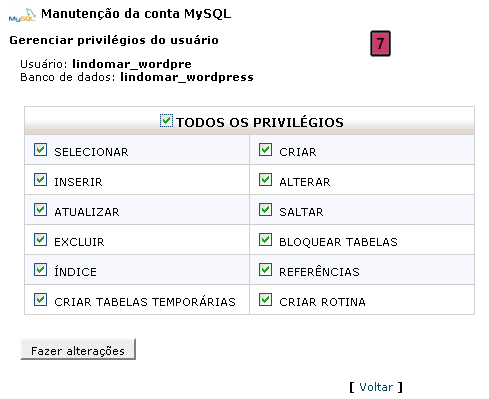Uncheck the SELECIONAR privilege

40,150
